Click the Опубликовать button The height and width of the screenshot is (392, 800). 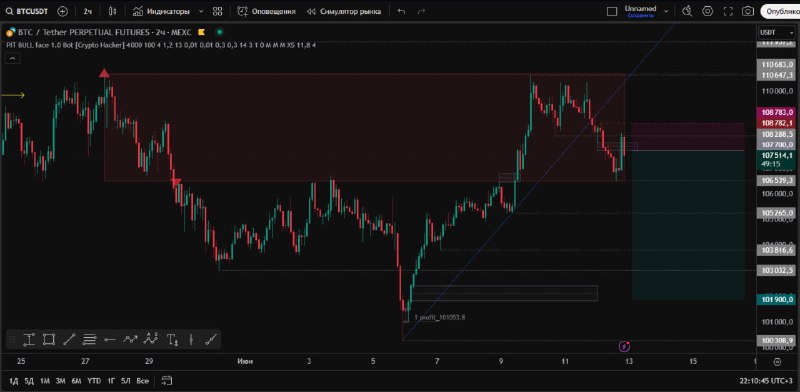point(780,11)
